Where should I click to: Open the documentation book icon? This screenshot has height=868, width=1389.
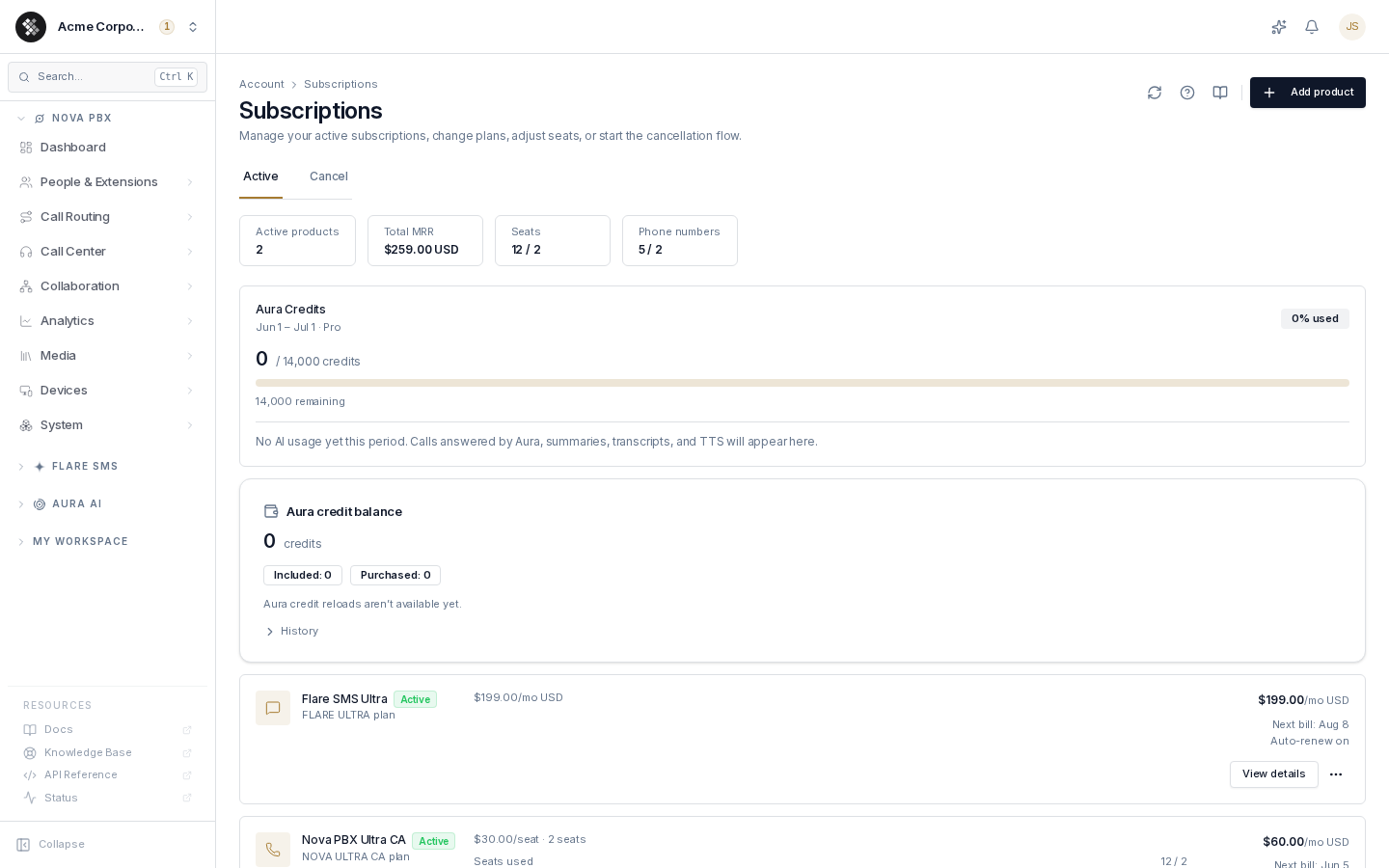[1220, 93]
